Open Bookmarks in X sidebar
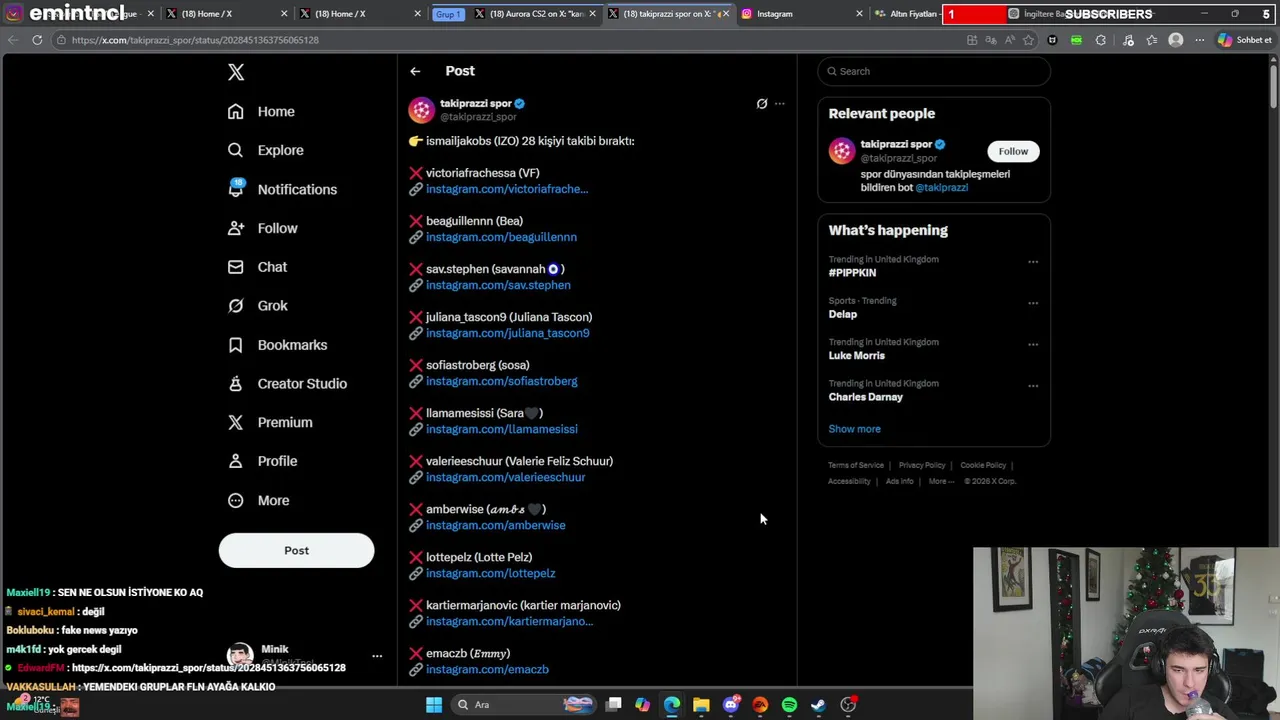 click(278, 345)
